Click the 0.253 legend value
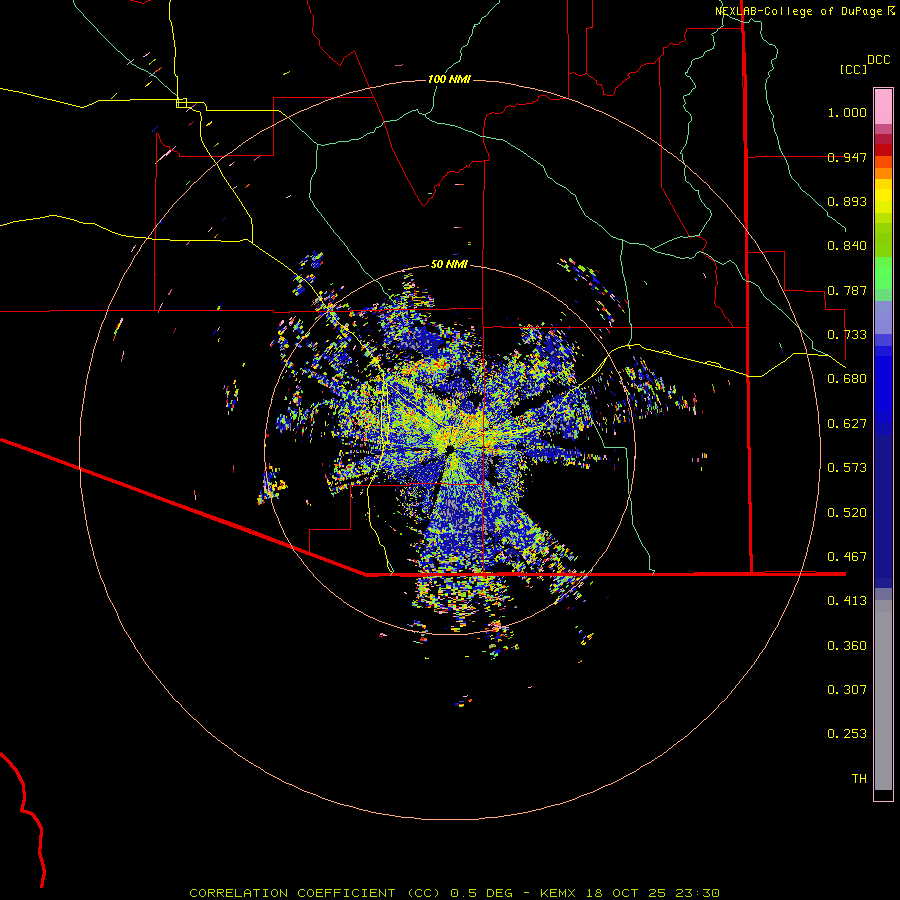Viewport: 900px width, 900px height. pyautogui.click(x=847, y=734)
